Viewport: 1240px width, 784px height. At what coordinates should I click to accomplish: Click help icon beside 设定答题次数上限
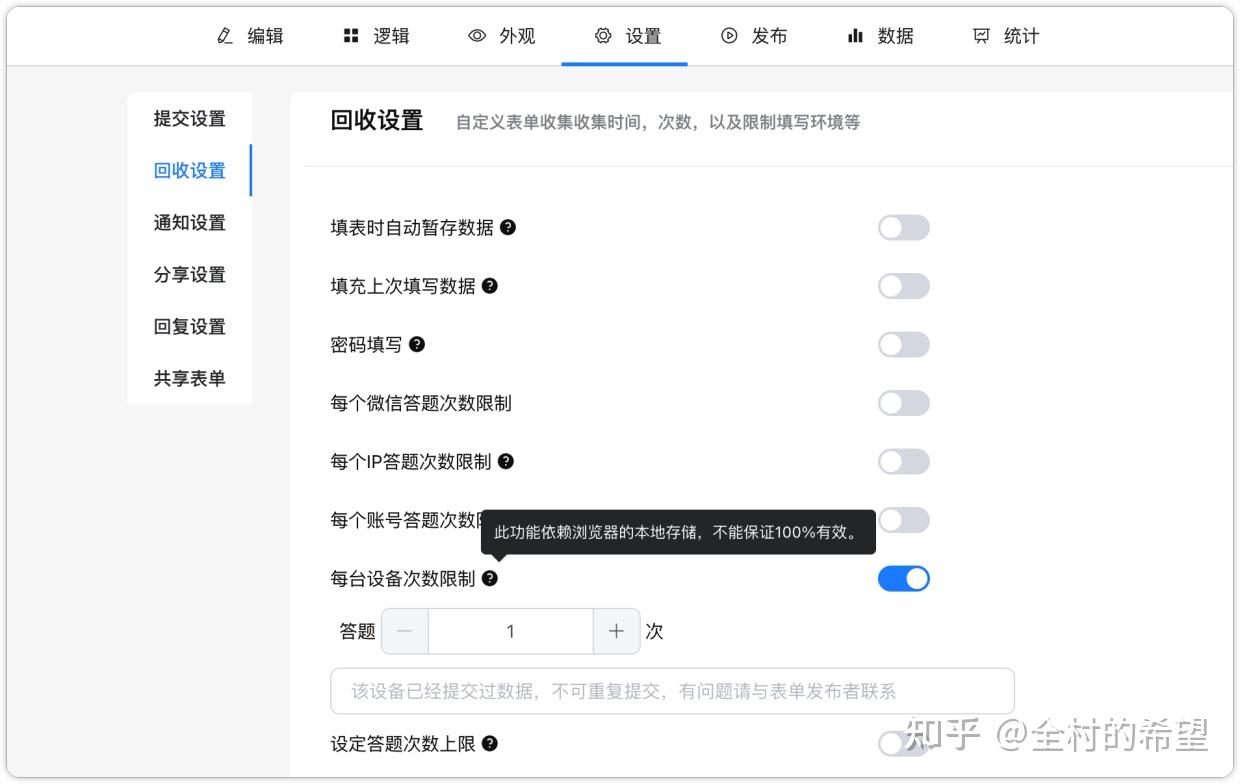pyautogui.click(x=490, y=743)
